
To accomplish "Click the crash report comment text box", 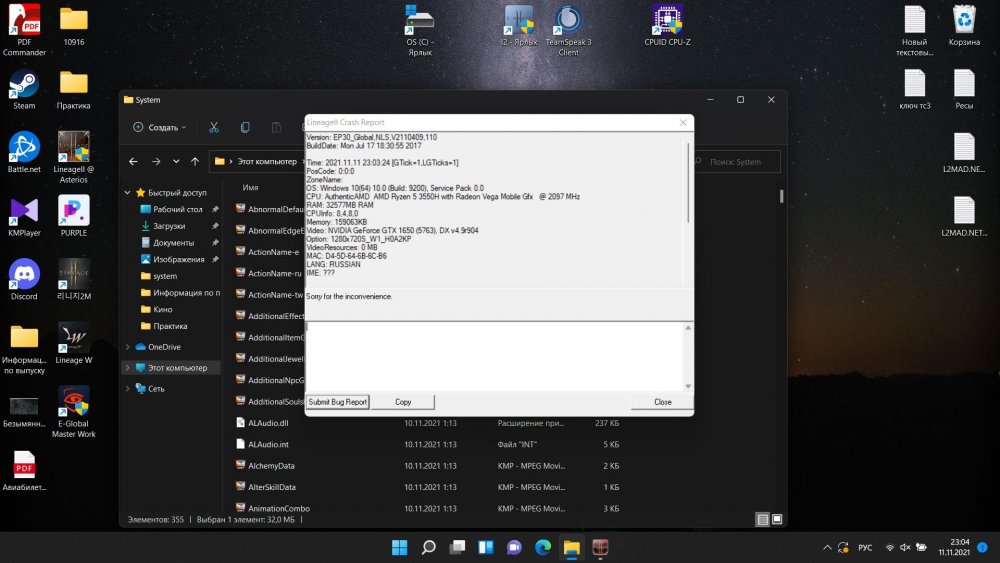I will (x=492, y=355).
